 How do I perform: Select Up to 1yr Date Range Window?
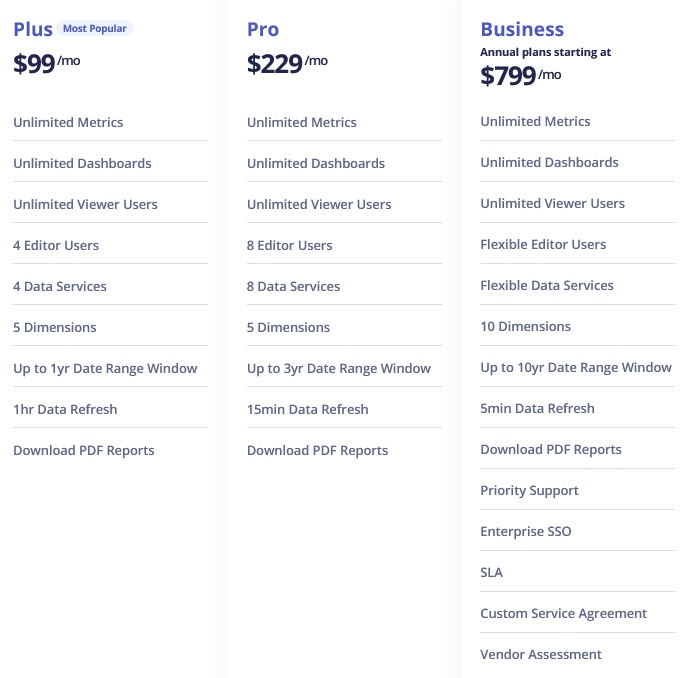(x=105, y=368)
